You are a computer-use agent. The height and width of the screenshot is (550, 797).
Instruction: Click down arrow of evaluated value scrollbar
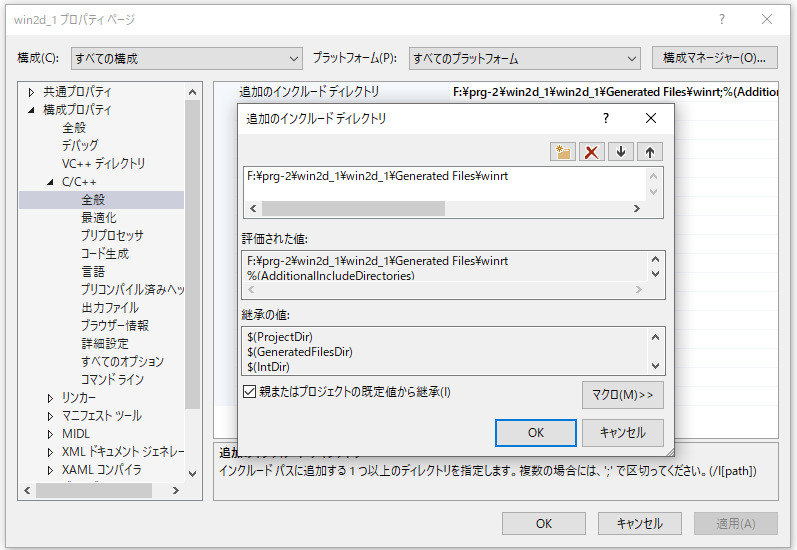655,274
